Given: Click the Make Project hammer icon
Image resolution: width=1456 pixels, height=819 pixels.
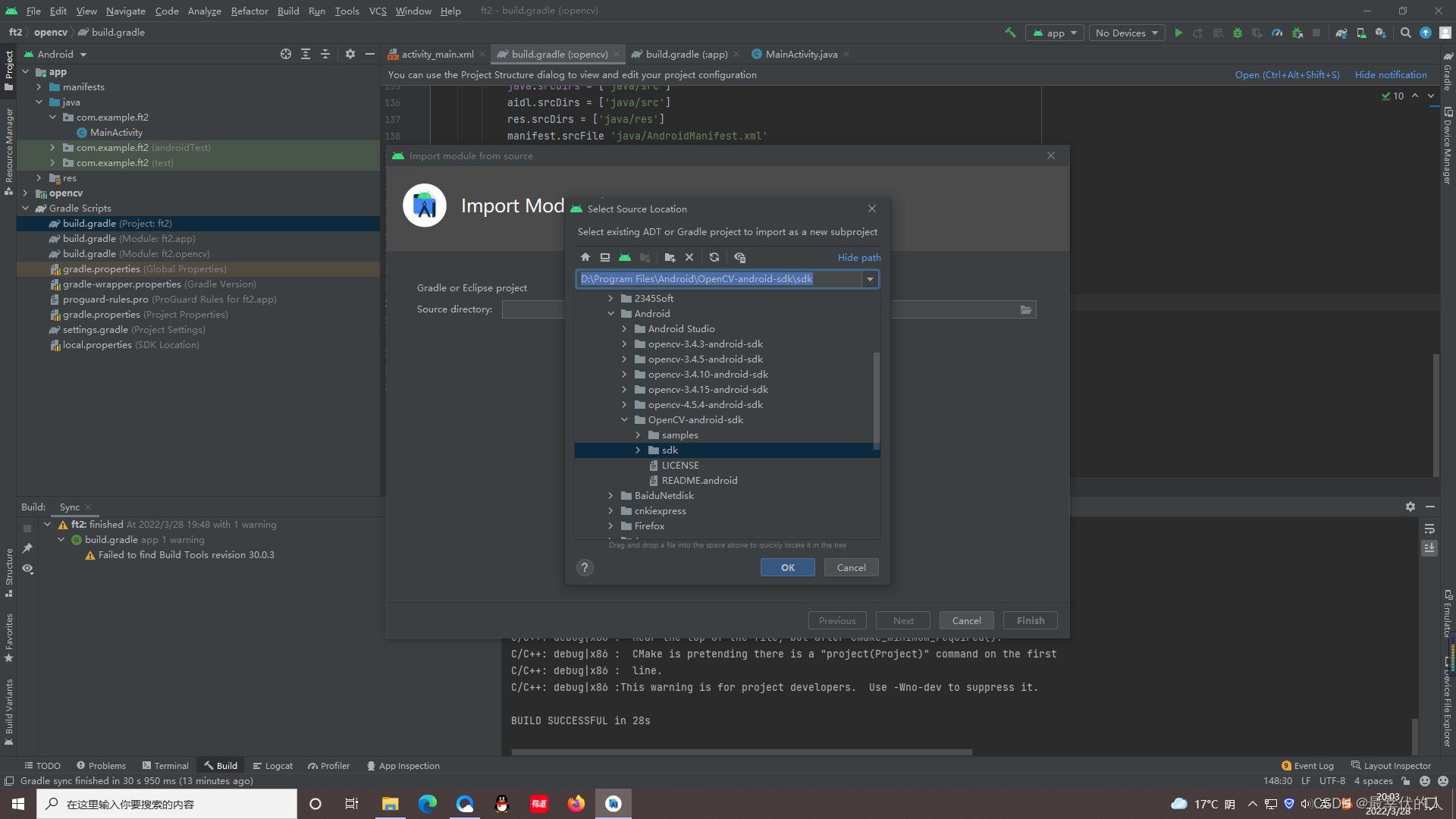Looking at the screenshot, I should [1010, 33].
